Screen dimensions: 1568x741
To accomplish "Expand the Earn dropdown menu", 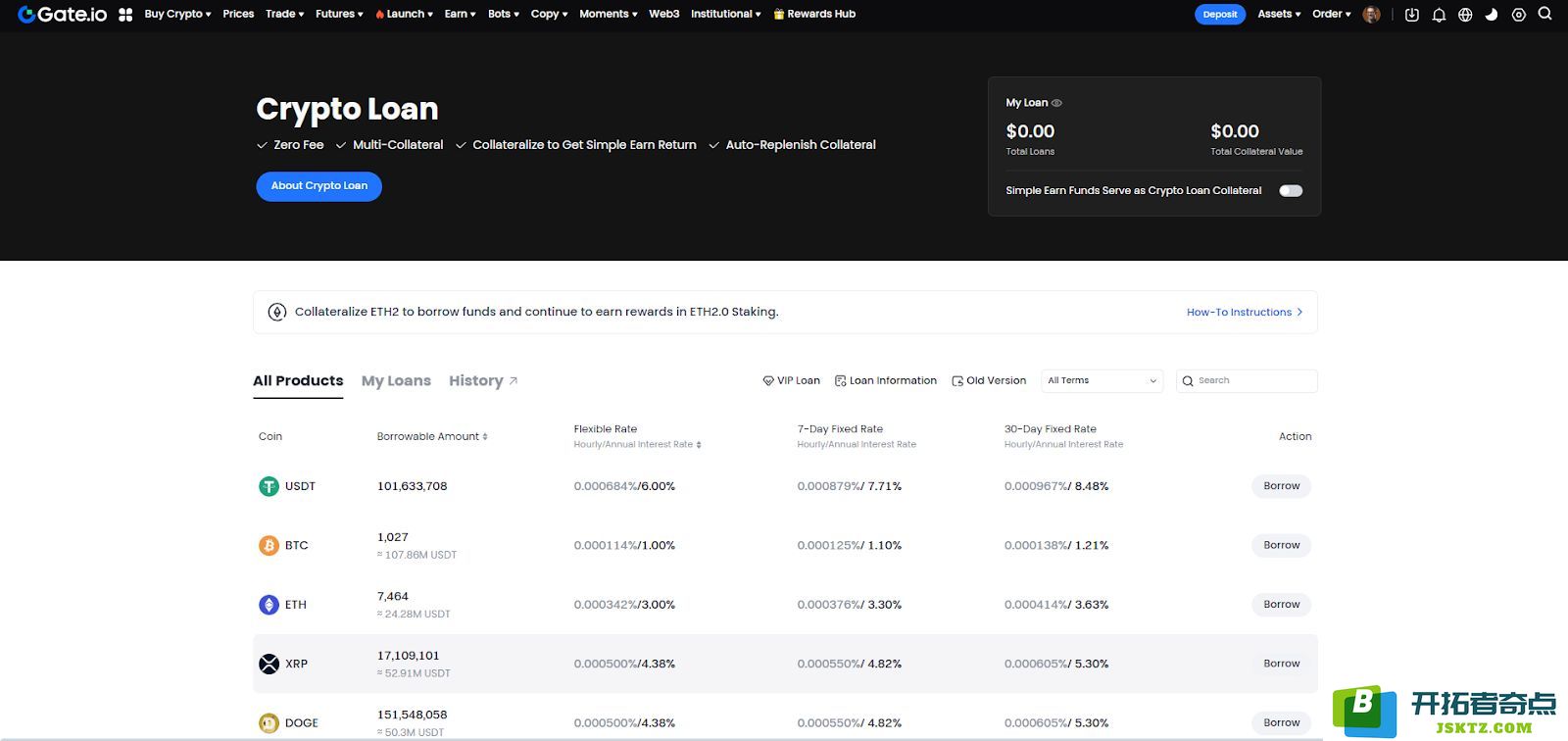I will (460, 14).
